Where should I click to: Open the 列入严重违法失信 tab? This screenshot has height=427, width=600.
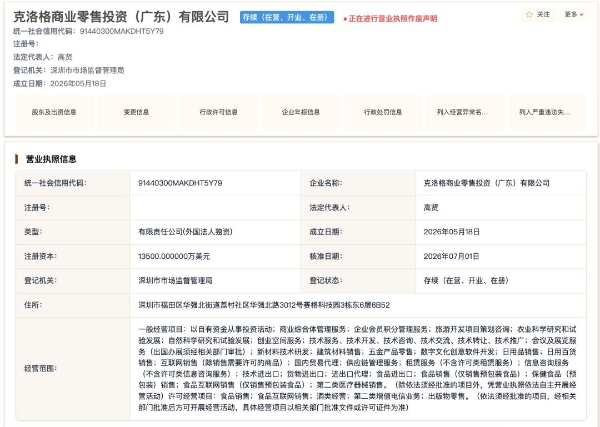(x=548, y=112)
